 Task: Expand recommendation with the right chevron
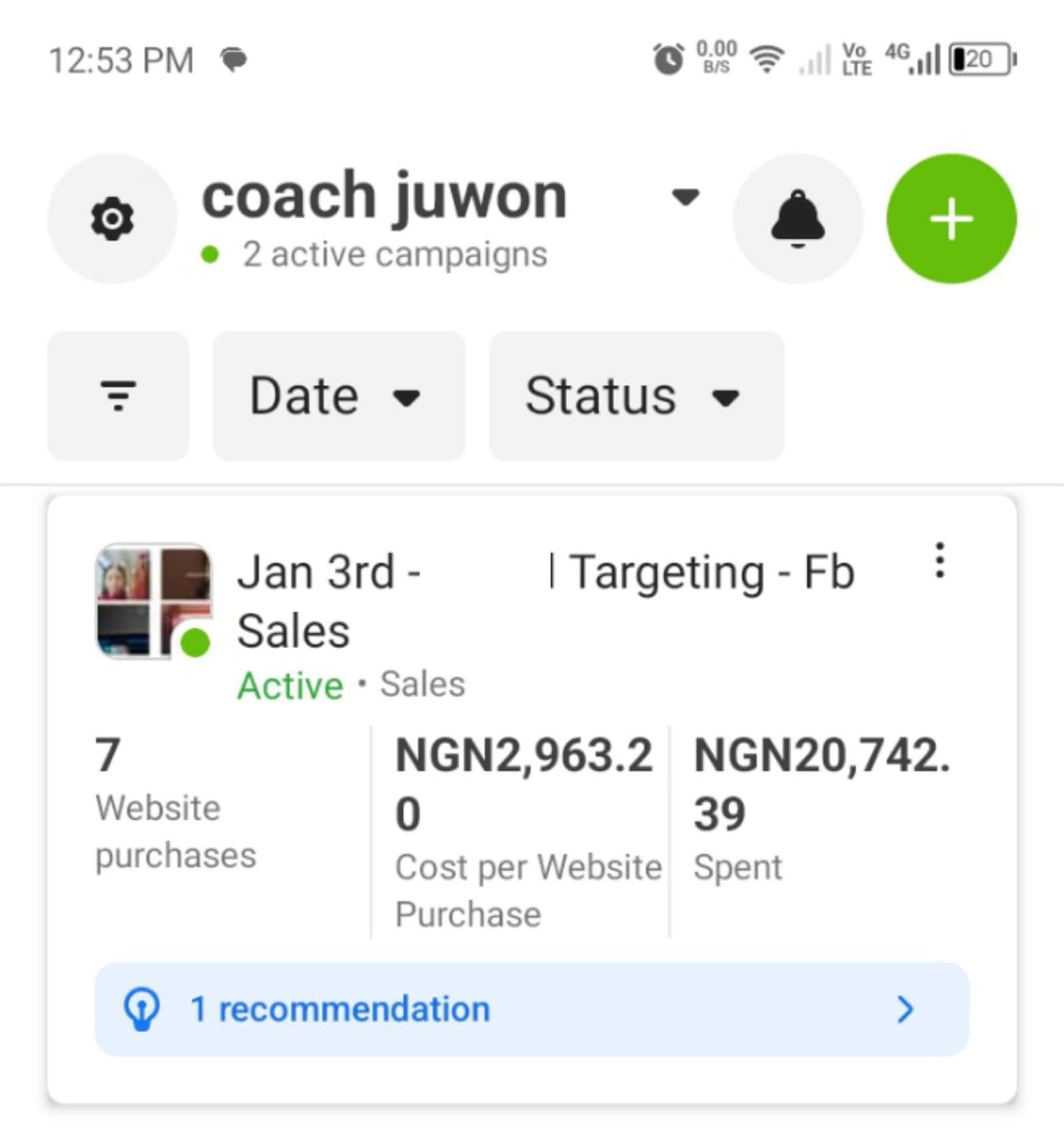click(x=904, y=1009)
